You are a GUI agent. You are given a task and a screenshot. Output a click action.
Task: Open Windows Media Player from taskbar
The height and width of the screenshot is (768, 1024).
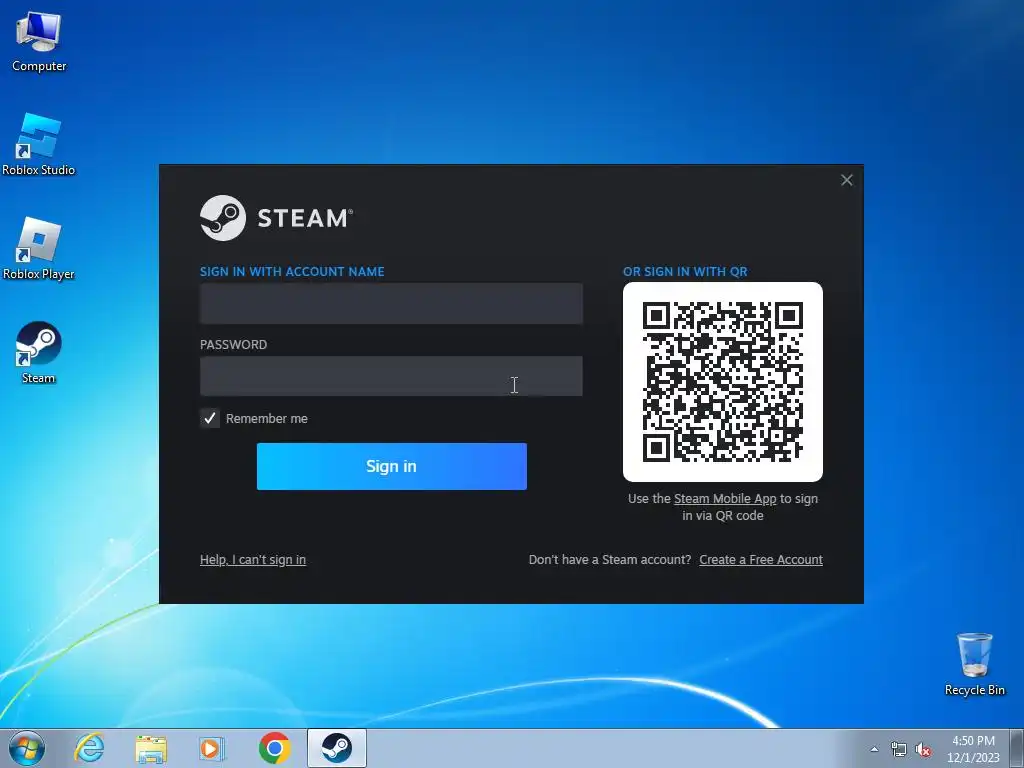coord(212,748)
